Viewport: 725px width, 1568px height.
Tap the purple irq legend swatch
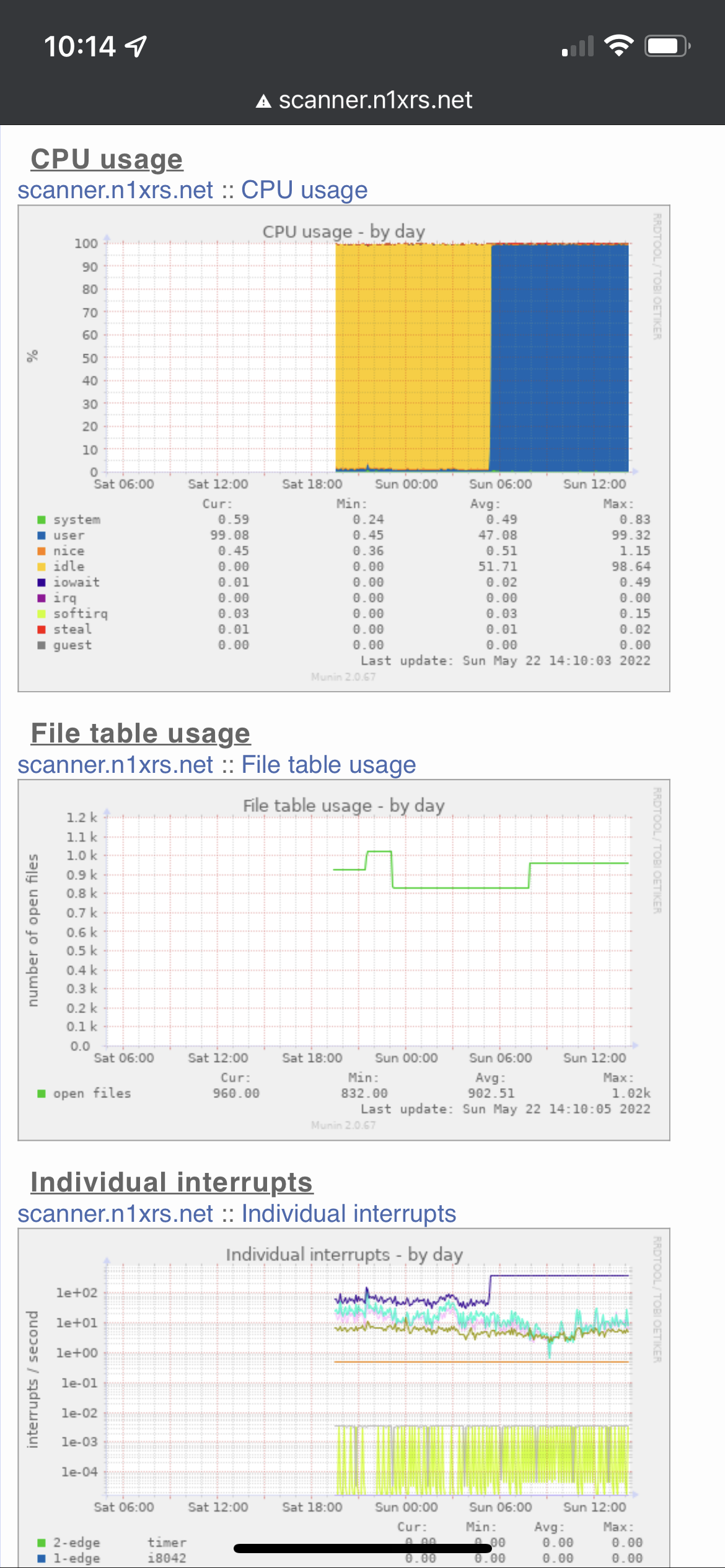pyautogui.click(x=42, y=598)
